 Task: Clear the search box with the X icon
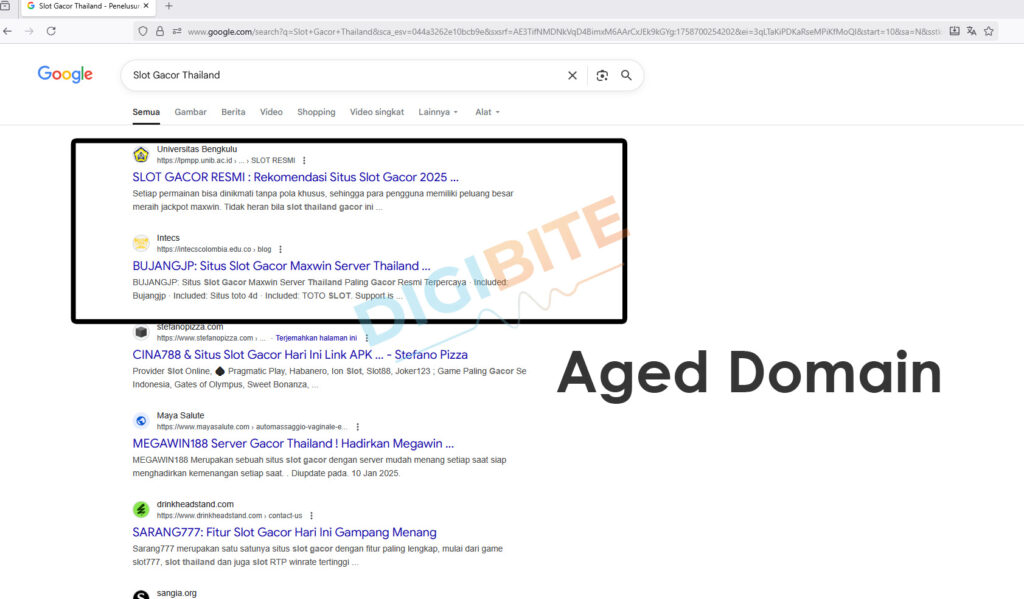[572, 75]
